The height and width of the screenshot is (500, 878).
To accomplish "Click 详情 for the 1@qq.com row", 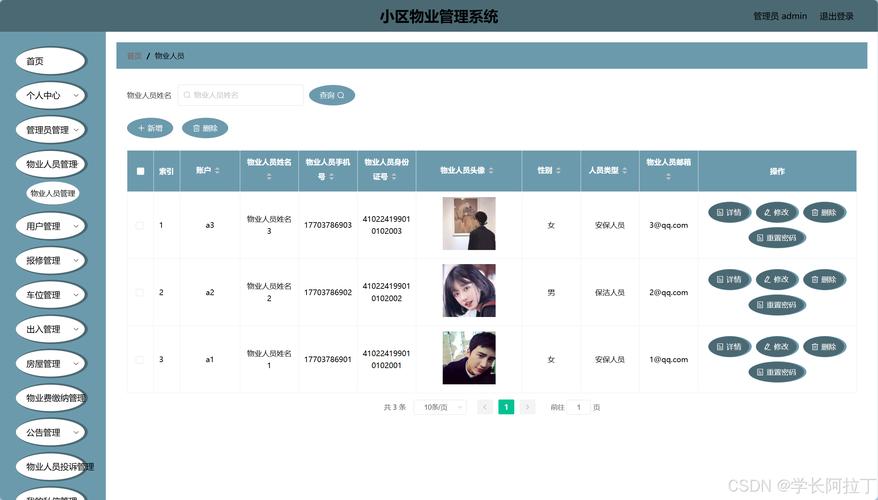I will [x=729, y=347].
